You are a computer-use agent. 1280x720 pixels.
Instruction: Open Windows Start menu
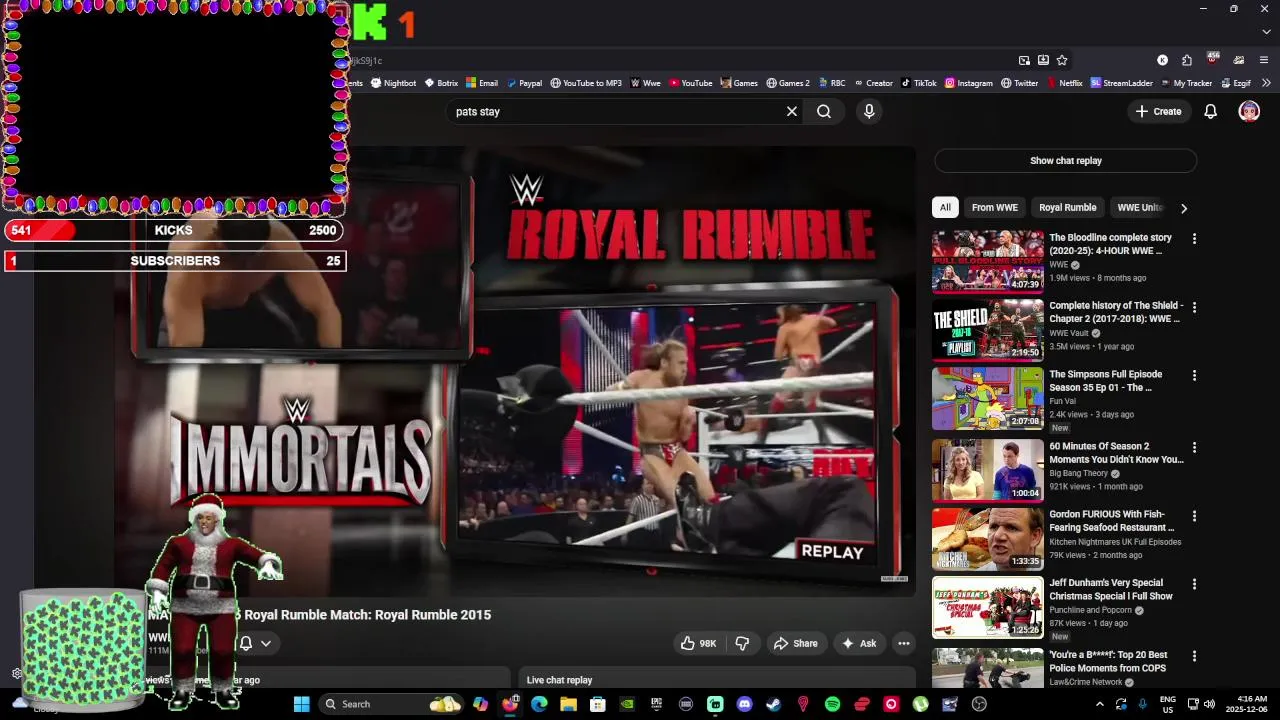[x=301, y=704]
